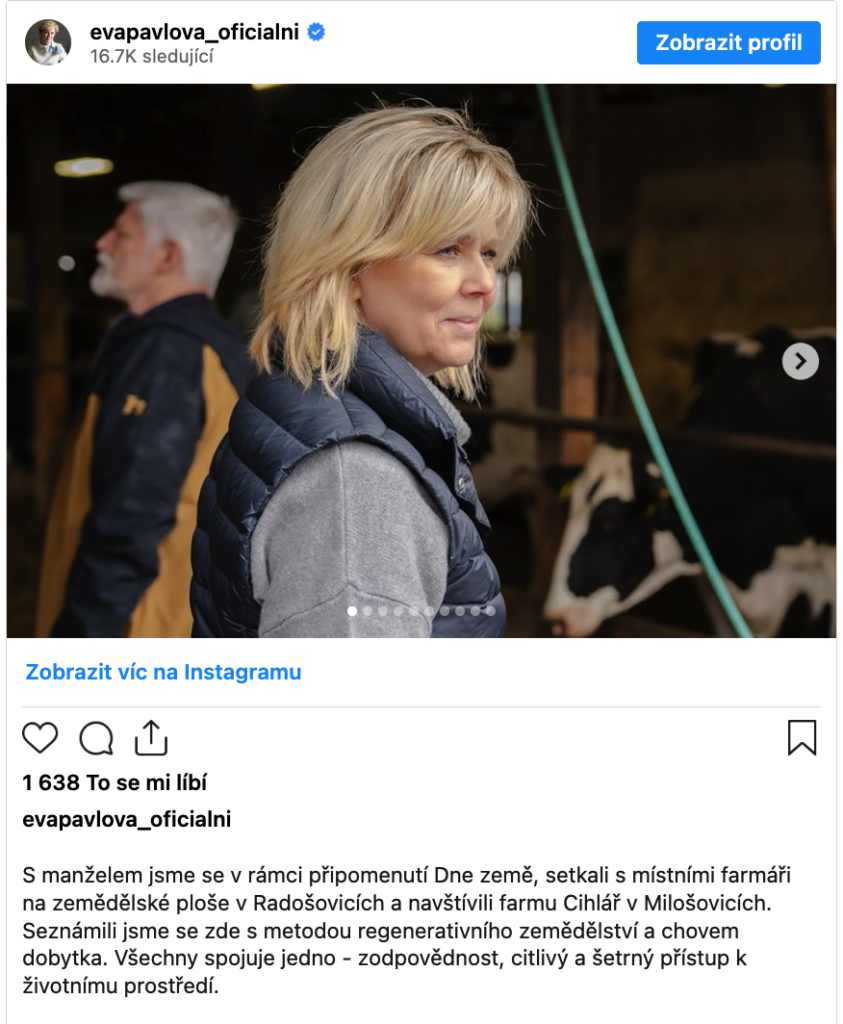Click Zobrazit profil button
843x1024 pixels.
click(x=729, y=42)
